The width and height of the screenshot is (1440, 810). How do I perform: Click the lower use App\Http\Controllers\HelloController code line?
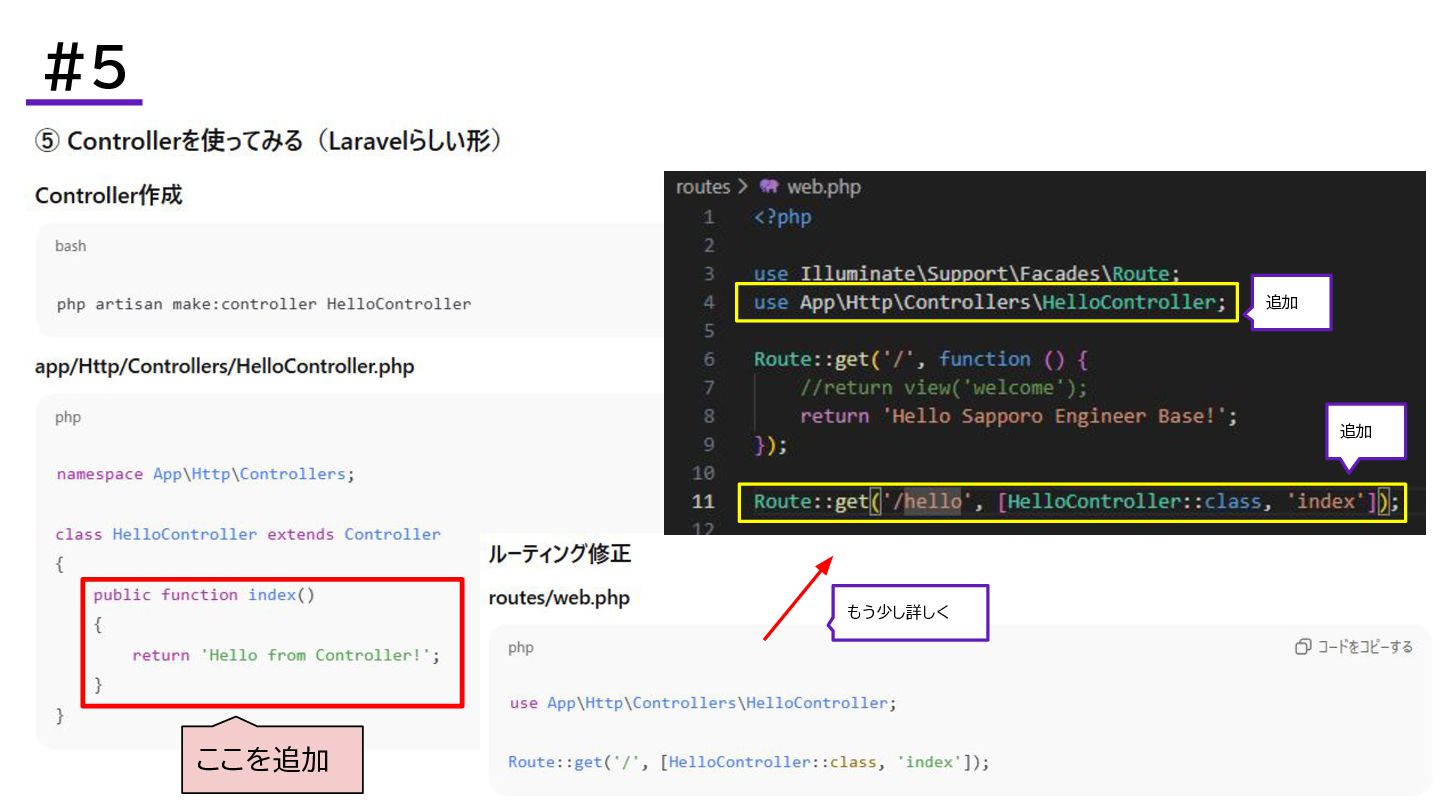703,703
